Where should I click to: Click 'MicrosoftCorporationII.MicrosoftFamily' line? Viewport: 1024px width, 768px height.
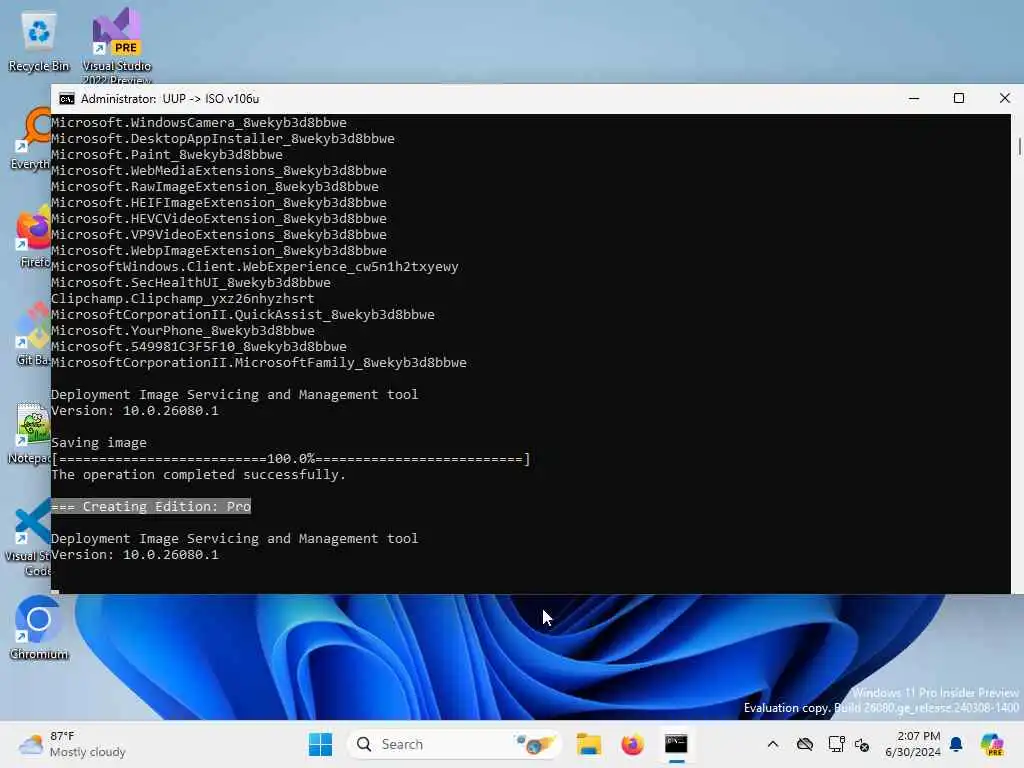(x=259, y=362)
